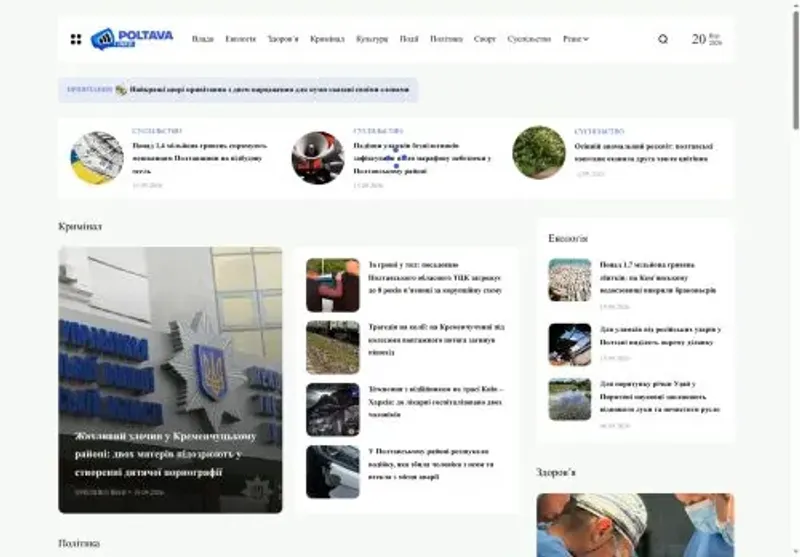Open the sidebar debris wreckage thumbnail
The width and height of the screenshot is (800, 557).
tap(570, 344)
